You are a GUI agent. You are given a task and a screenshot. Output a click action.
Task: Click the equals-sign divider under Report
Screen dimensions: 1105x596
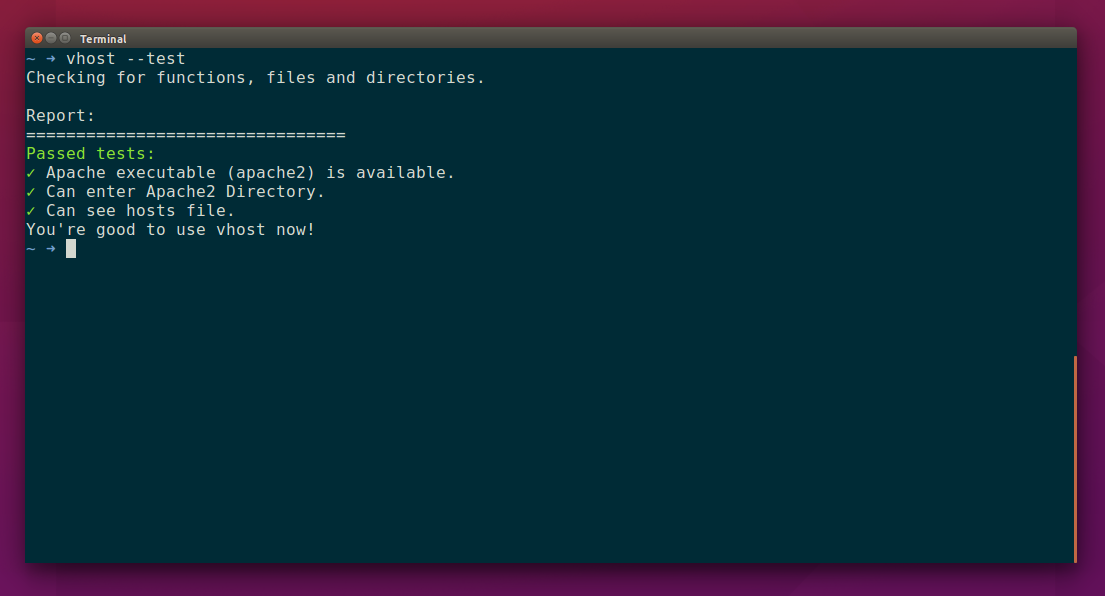tap(185, 134)
